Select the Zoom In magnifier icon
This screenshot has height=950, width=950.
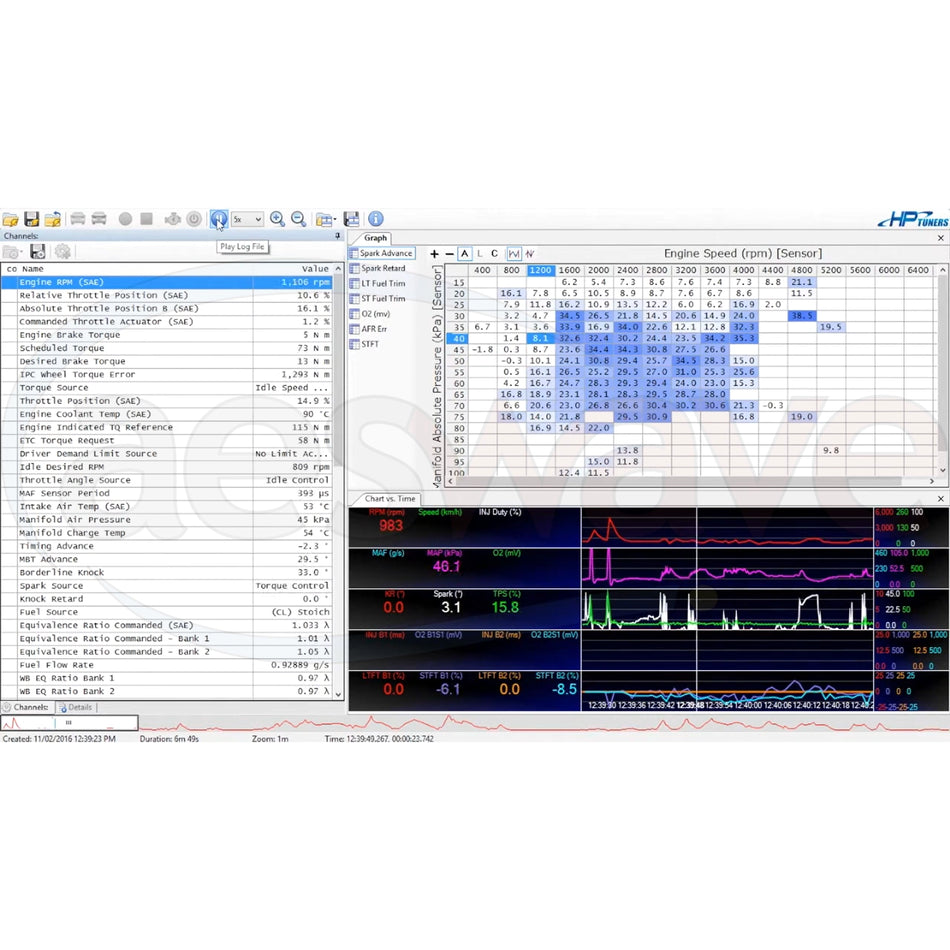278,218
